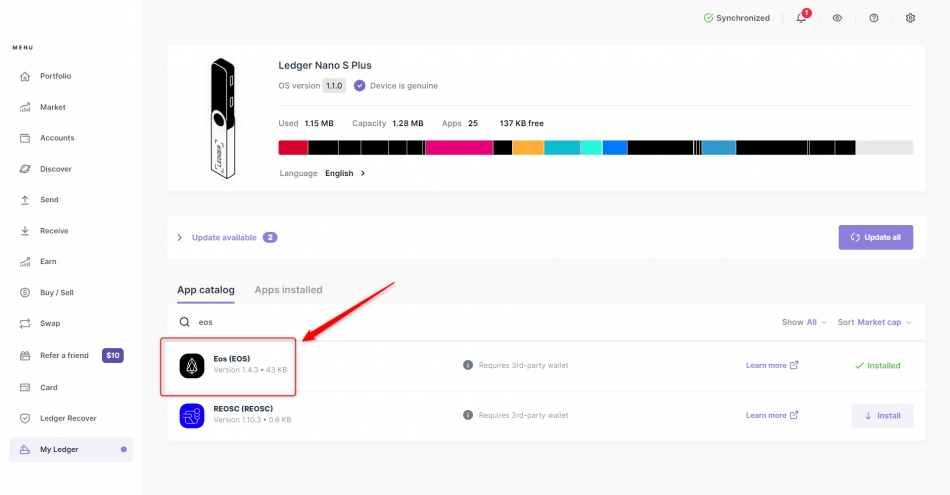Click the Device is genuine checkmark icon
Screen dimensions: 950x495
(360, 86)
